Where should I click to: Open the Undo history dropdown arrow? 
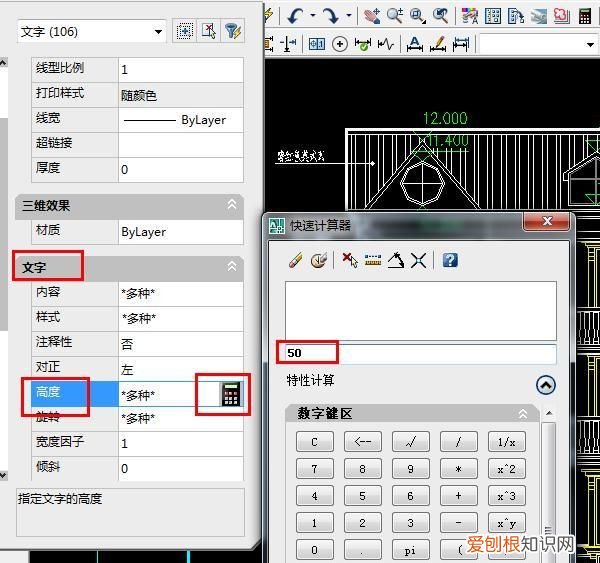pos(313,16)
